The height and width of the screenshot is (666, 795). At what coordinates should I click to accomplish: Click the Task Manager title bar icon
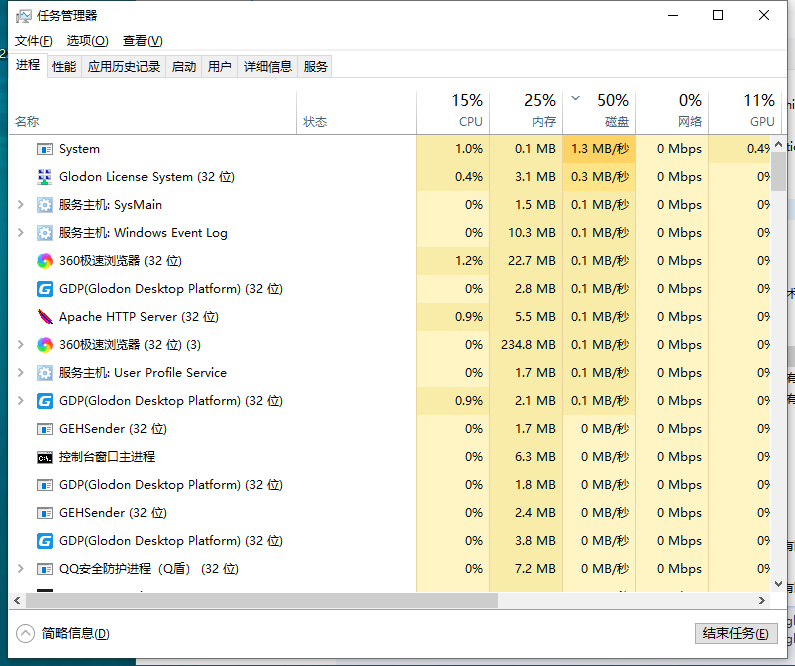(23, 16)
